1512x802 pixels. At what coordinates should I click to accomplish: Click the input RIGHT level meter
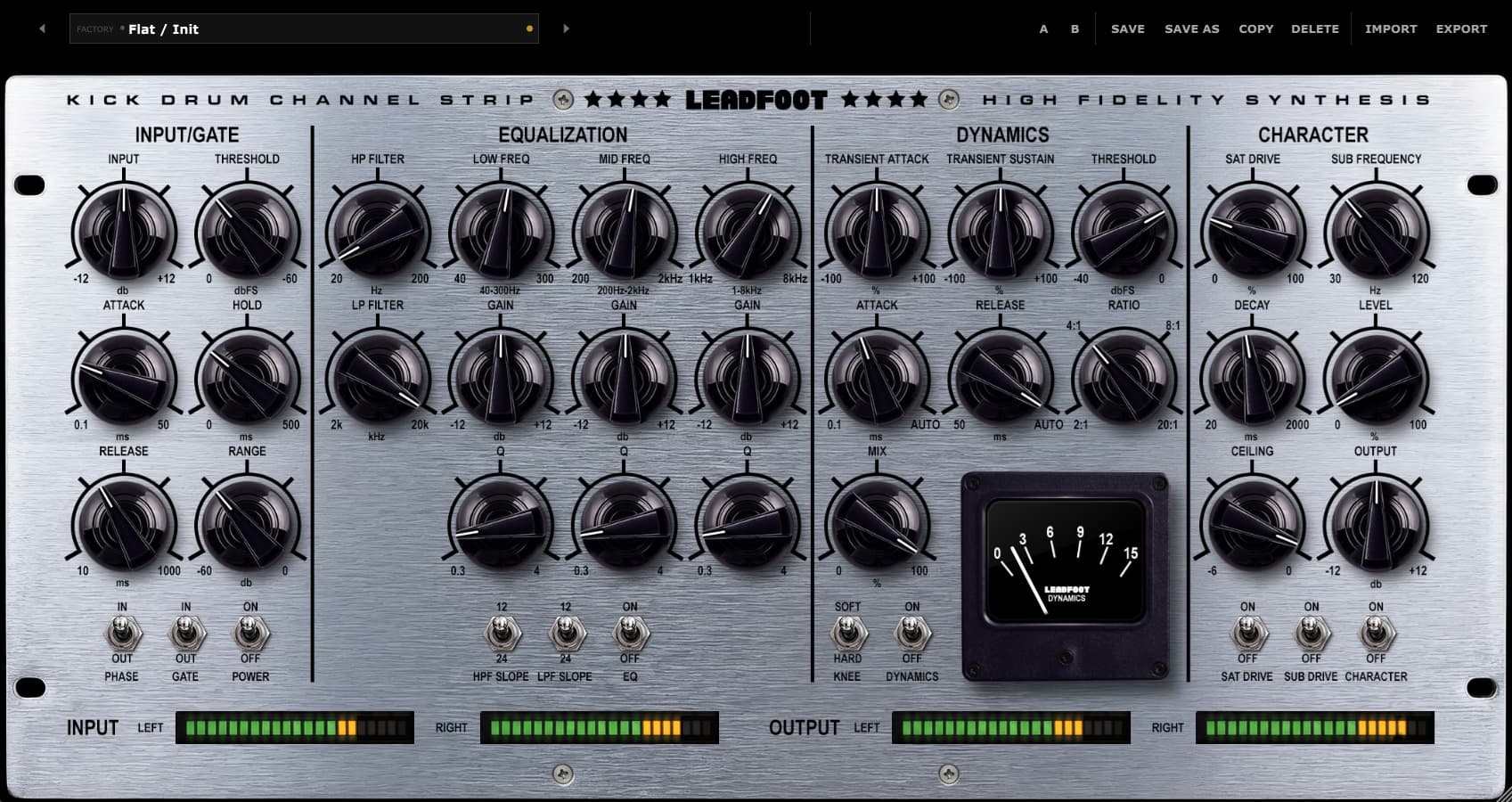click(x=600, y=727)
